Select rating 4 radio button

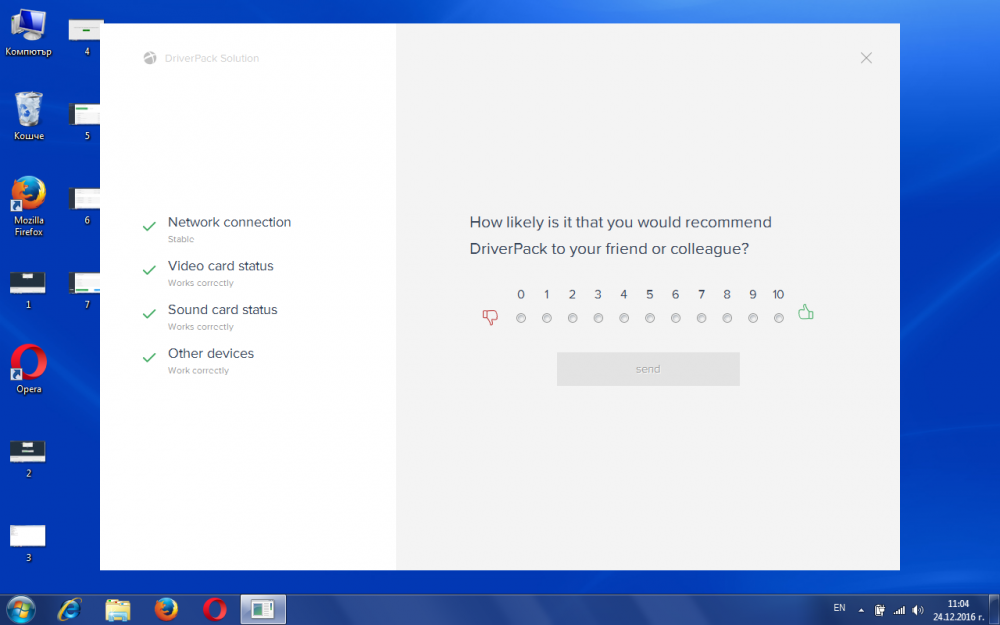[624, 318]
